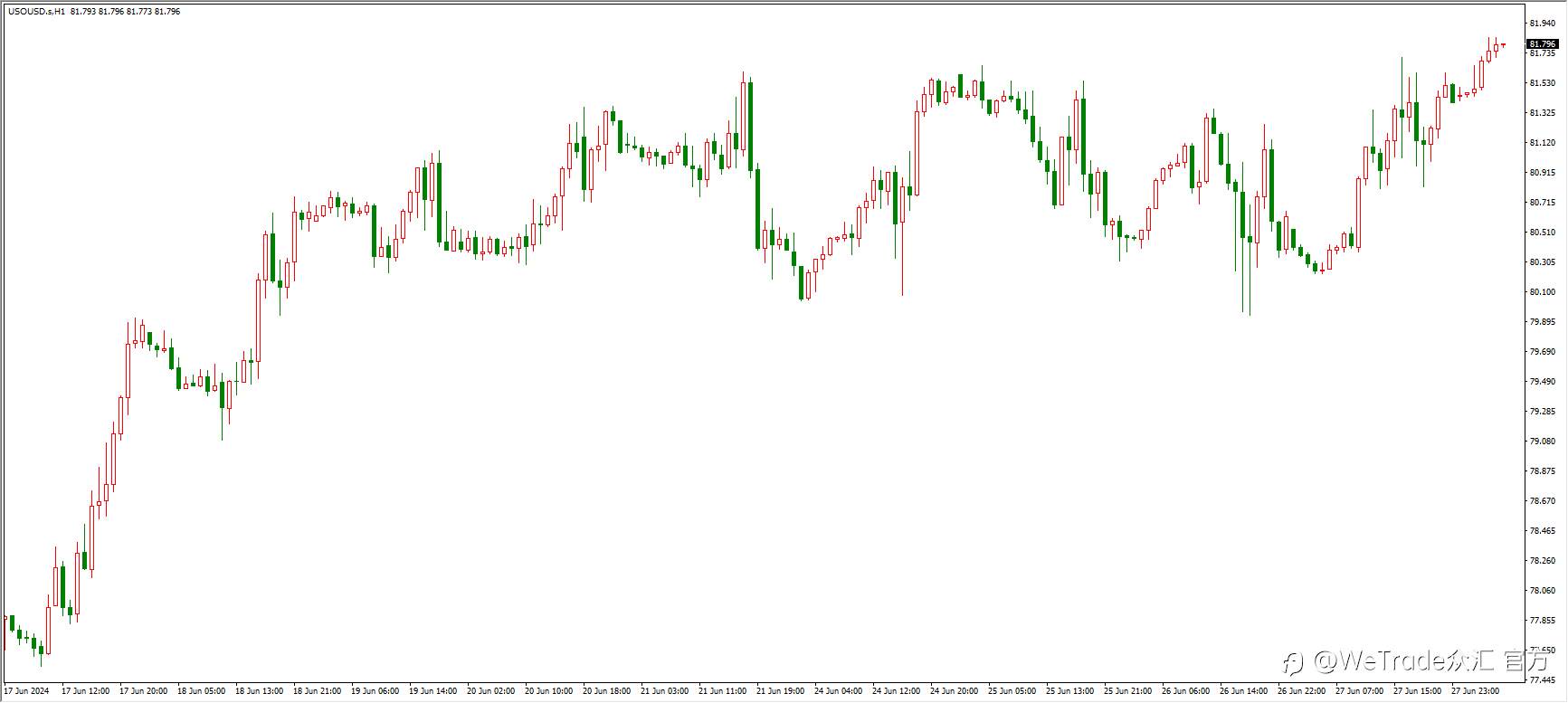This screenshot has height=703, width=1568.
Task: Click the USOUSD.s,H1 chart title text
Action: click(36, 12)
